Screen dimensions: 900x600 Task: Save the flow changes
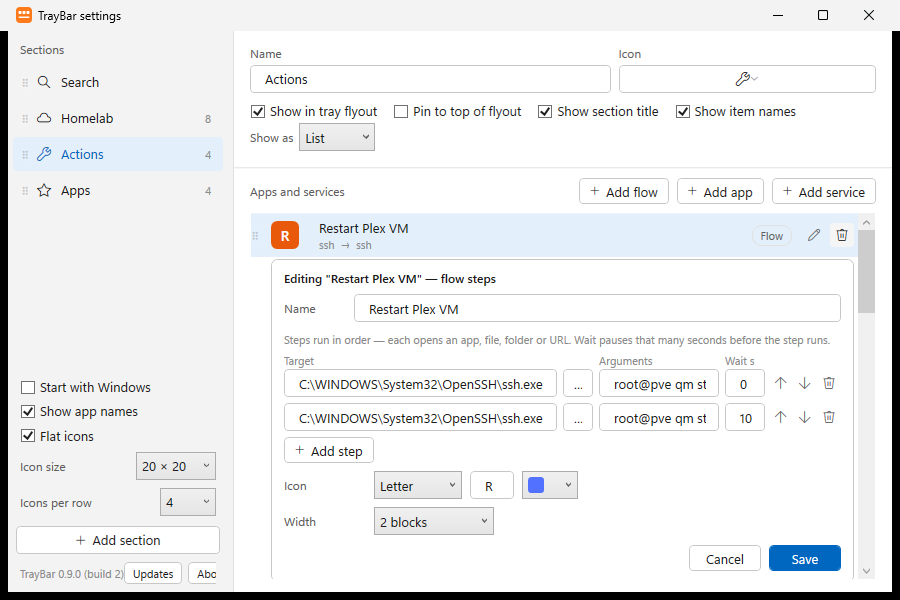coord(805,559)
